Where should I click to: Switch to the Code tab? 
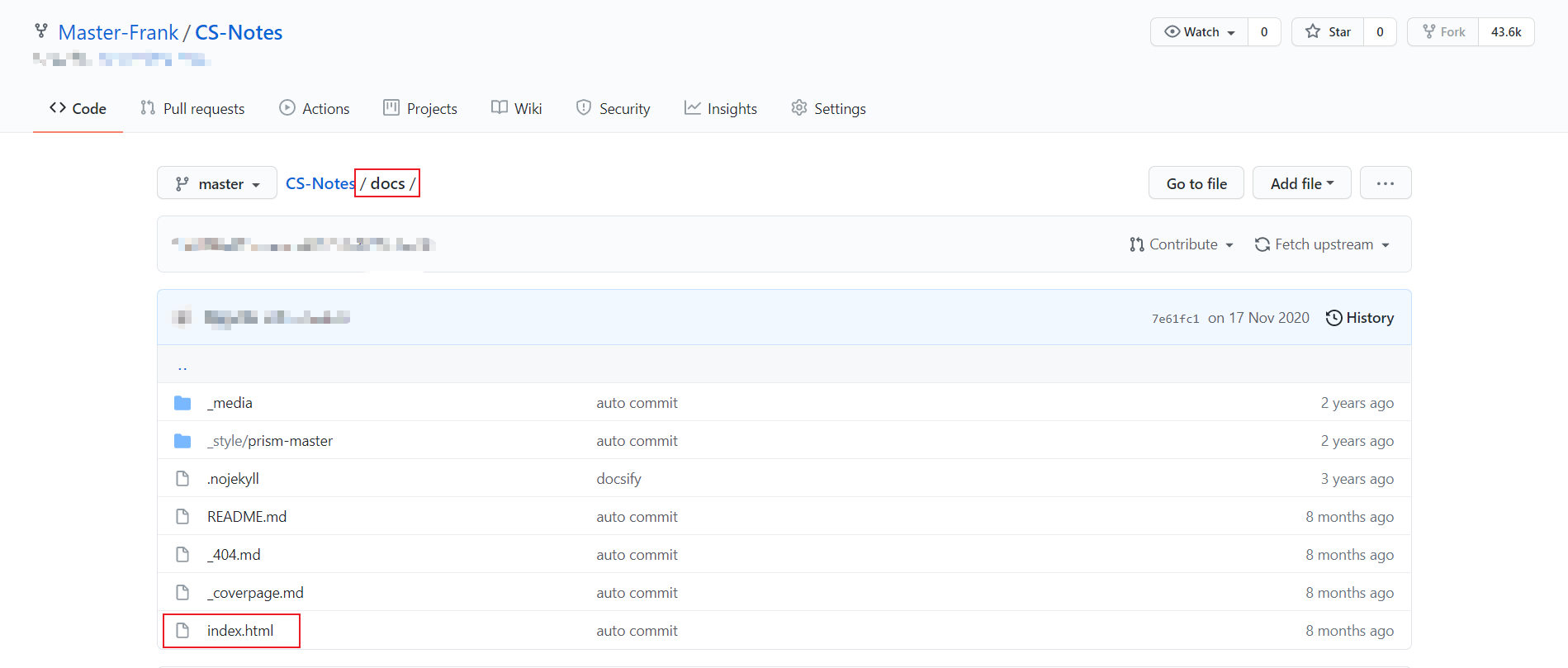tap(78, 108)
